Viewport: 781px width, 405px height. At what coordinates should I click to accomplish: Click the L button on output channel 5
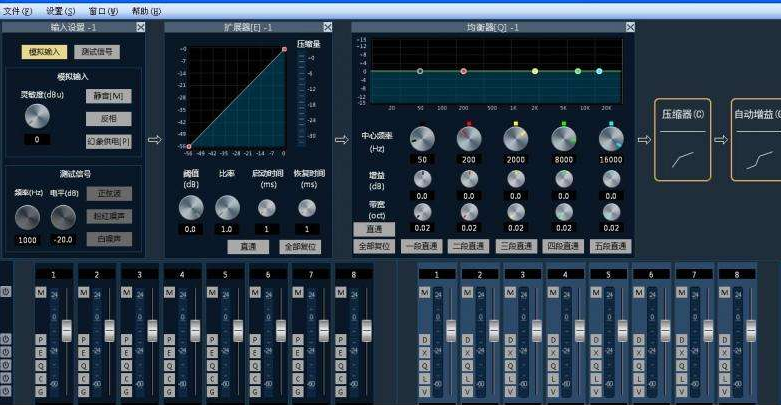pos(596,379)
